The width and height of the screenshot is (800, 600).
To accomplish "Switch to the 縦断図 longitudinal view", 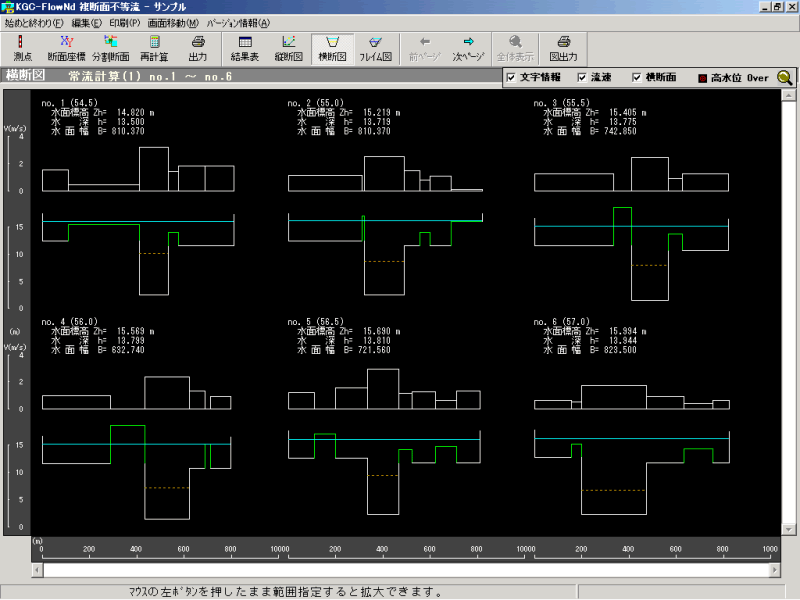I will point(288,47).
